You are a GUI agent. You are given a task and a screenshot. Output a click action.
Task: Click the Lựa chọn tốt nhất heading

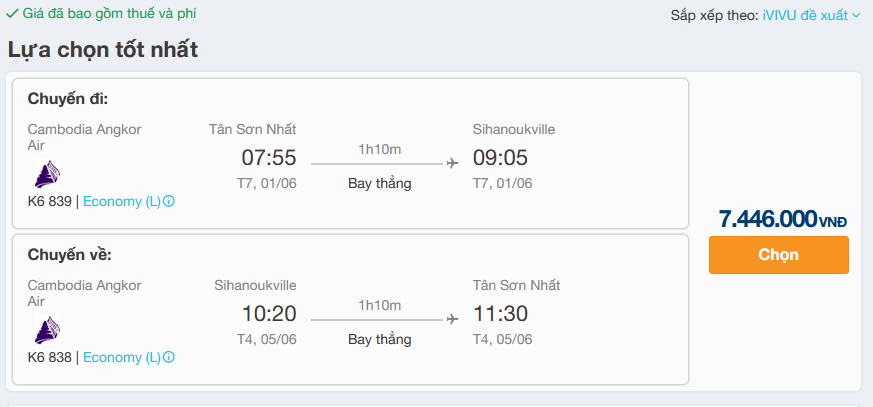(103, 50)
